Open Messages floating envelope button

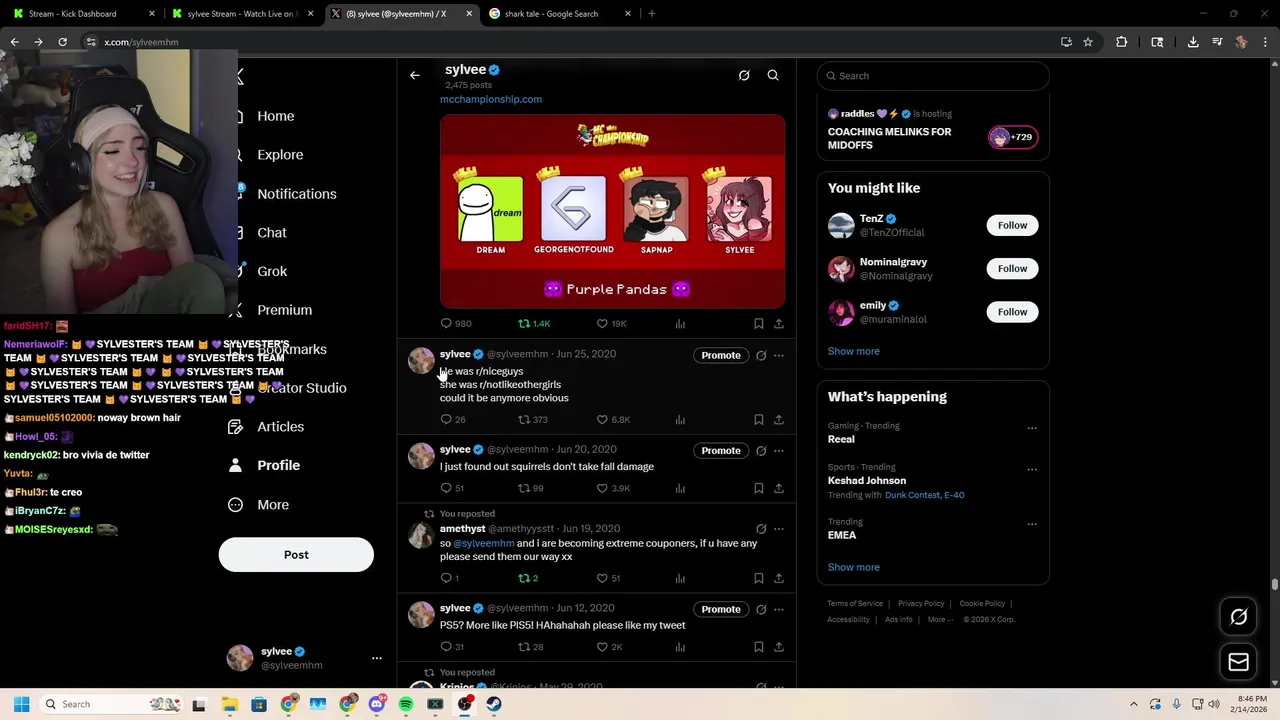1238,662
